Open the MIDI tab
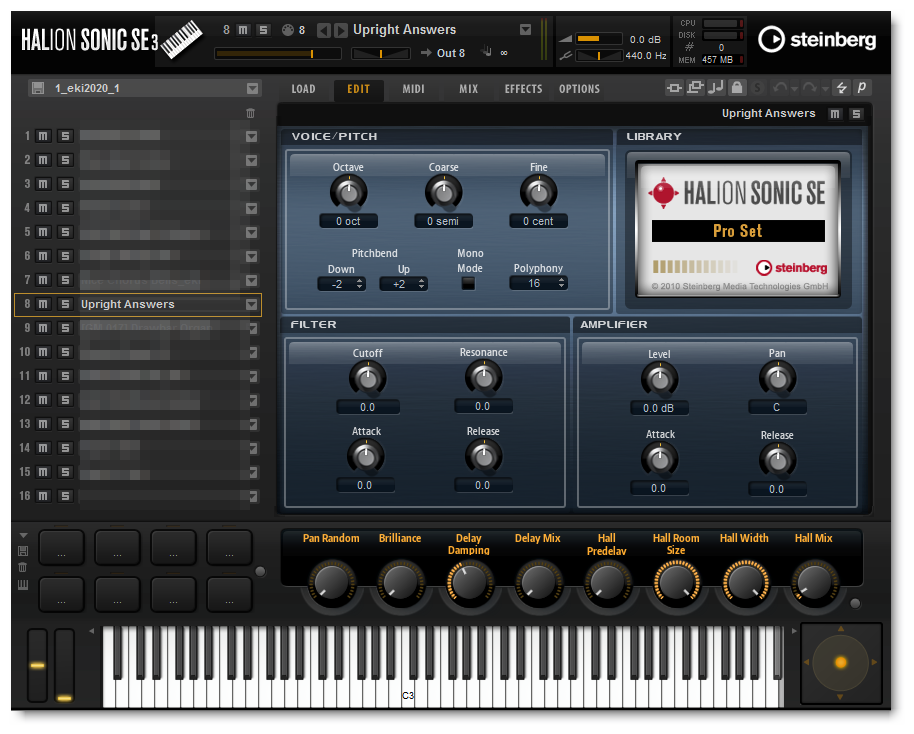 click(413, 89)
